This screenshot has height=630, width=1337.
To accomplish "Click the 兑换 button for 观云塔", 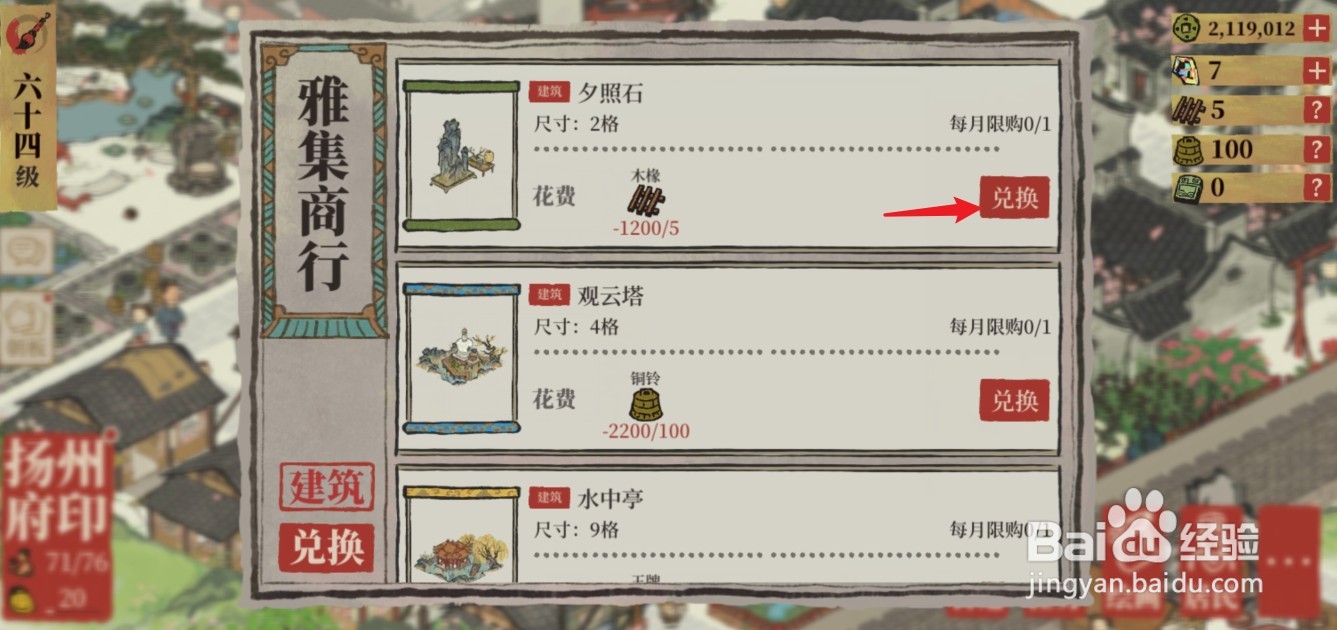I will pyautogui.click(x=1014, y=401).
